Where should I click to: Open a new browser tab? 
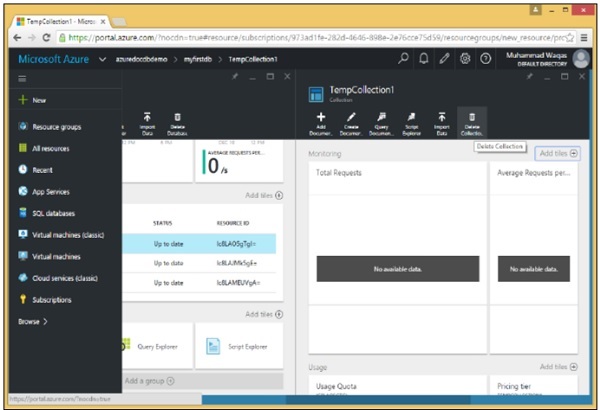pos(119,22)
